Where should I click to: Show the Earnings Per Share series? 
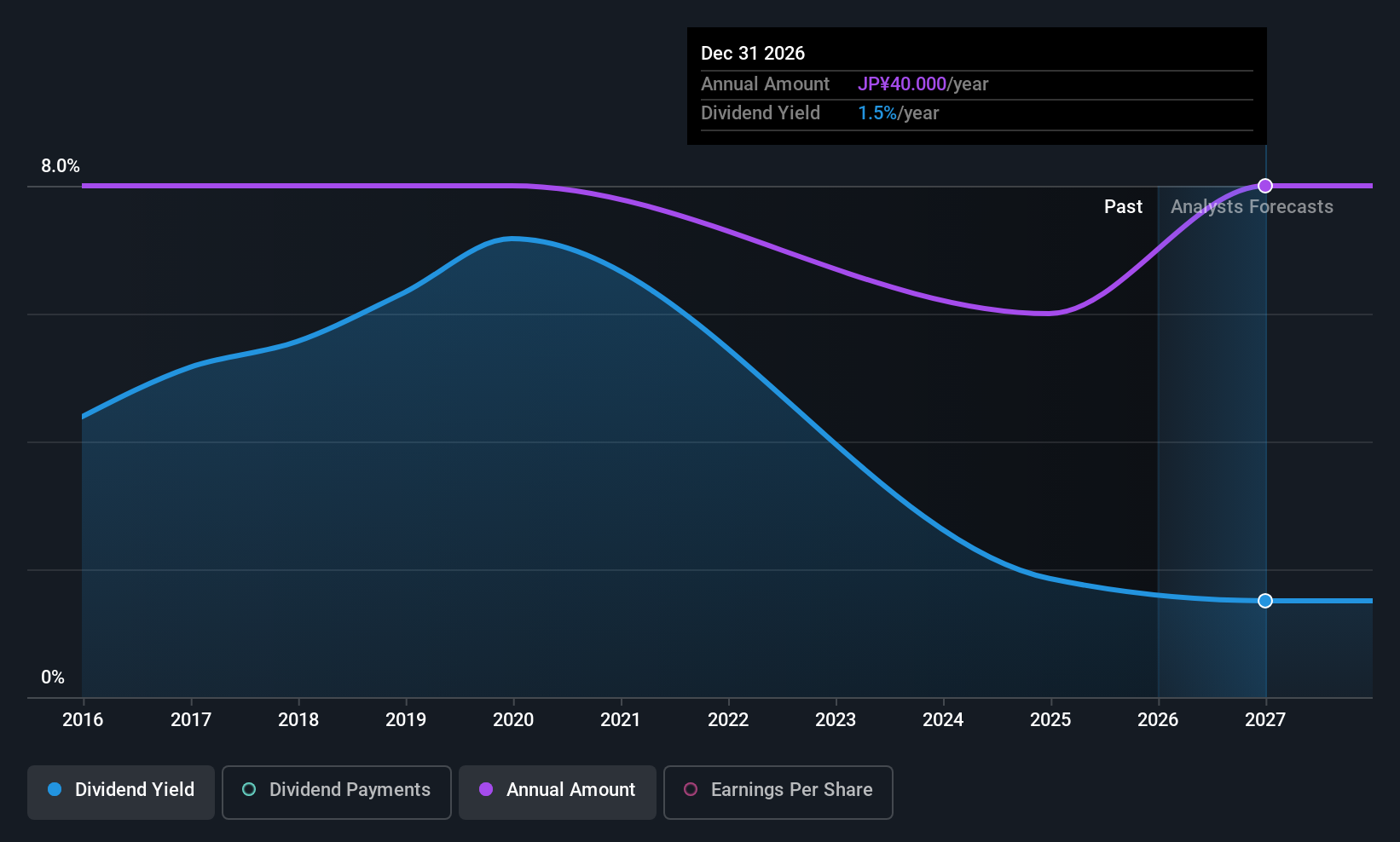click(x=778, y=793)
